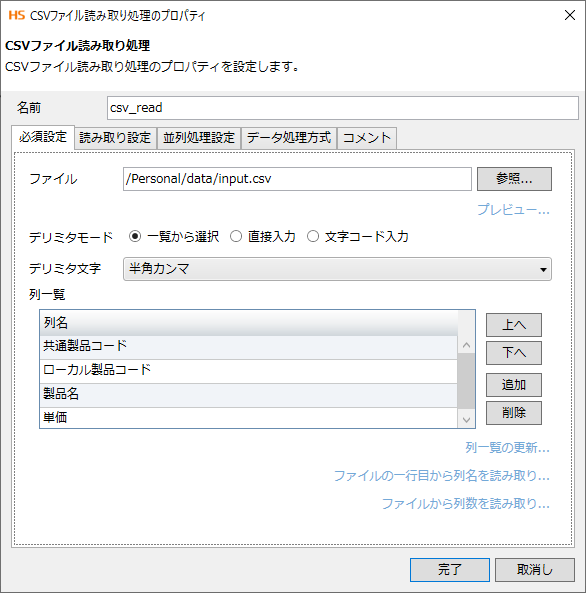Viewport: 586px width, 593px height.
Task: Close the CSV properties dialog
Action: pyautogui.click(x=570, y=16)
